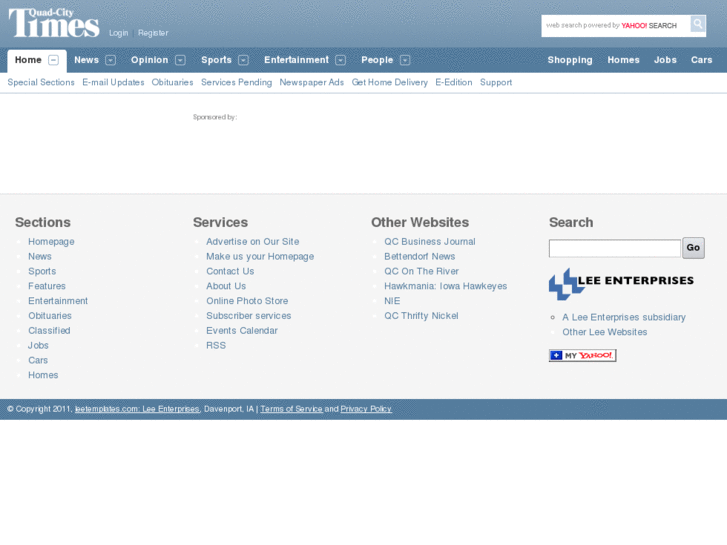Open About Us link
Screen dimensions: 727x545
click(226, 286)
